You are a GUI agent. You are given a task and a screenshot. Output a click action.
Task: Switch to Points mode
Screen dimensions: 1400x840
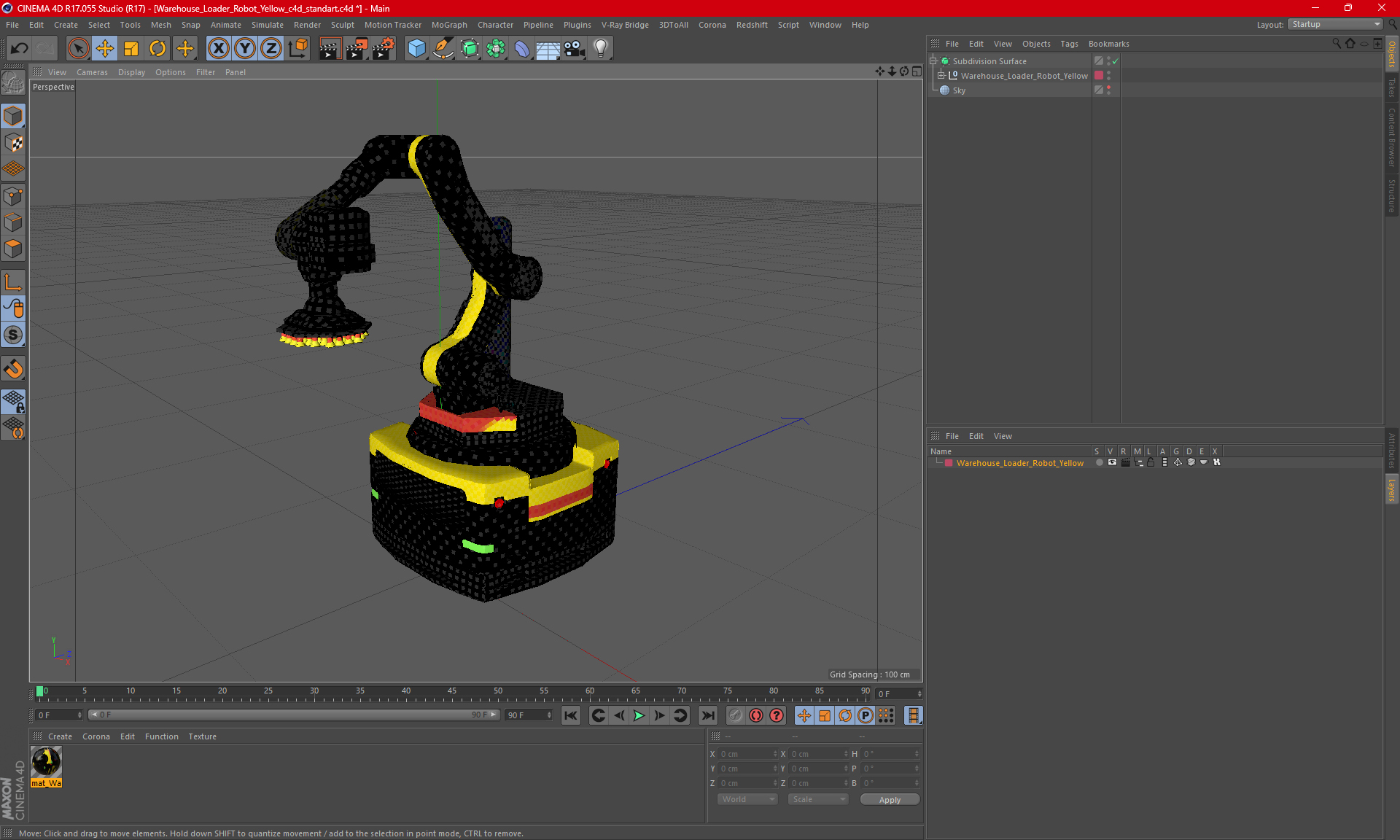pos(13,196)
